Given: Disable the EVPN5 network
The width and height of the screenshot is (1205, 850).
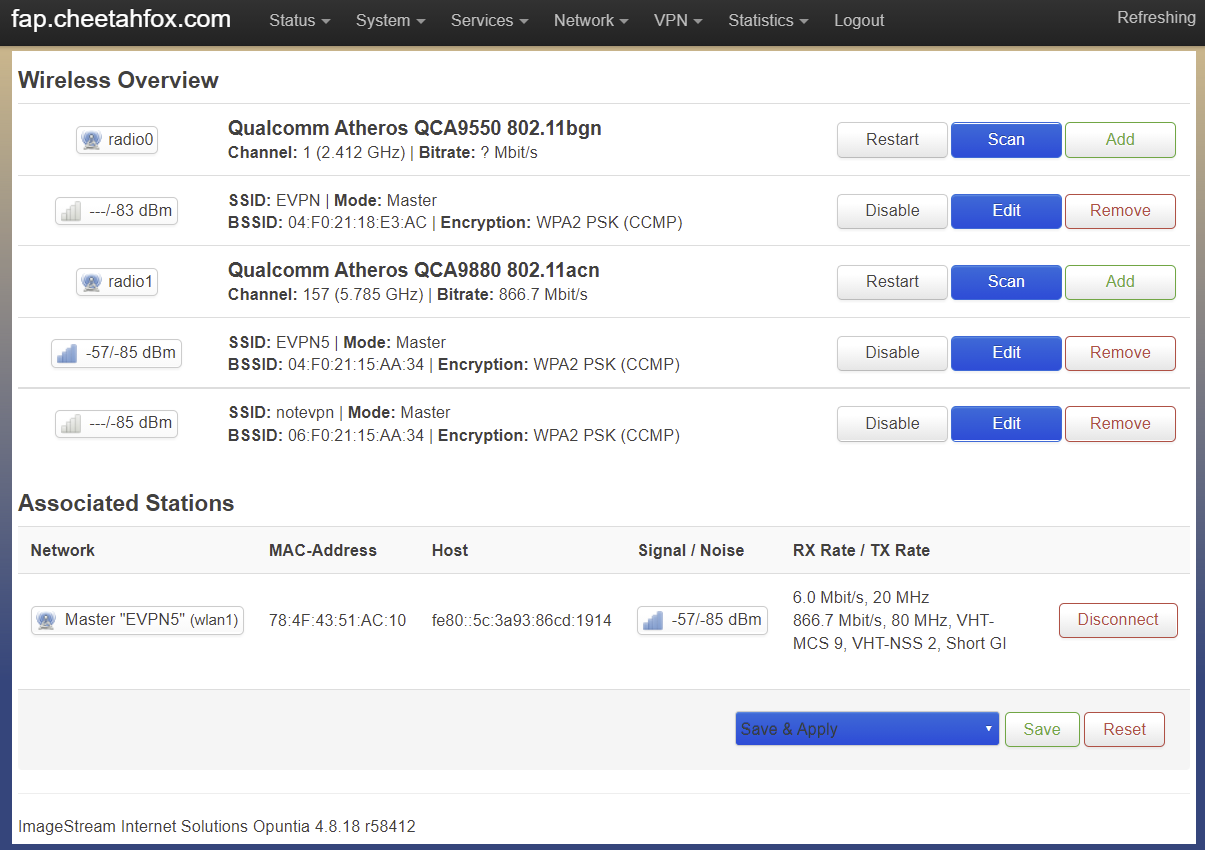Looking at the screenshot, I should tap(892, 353).
